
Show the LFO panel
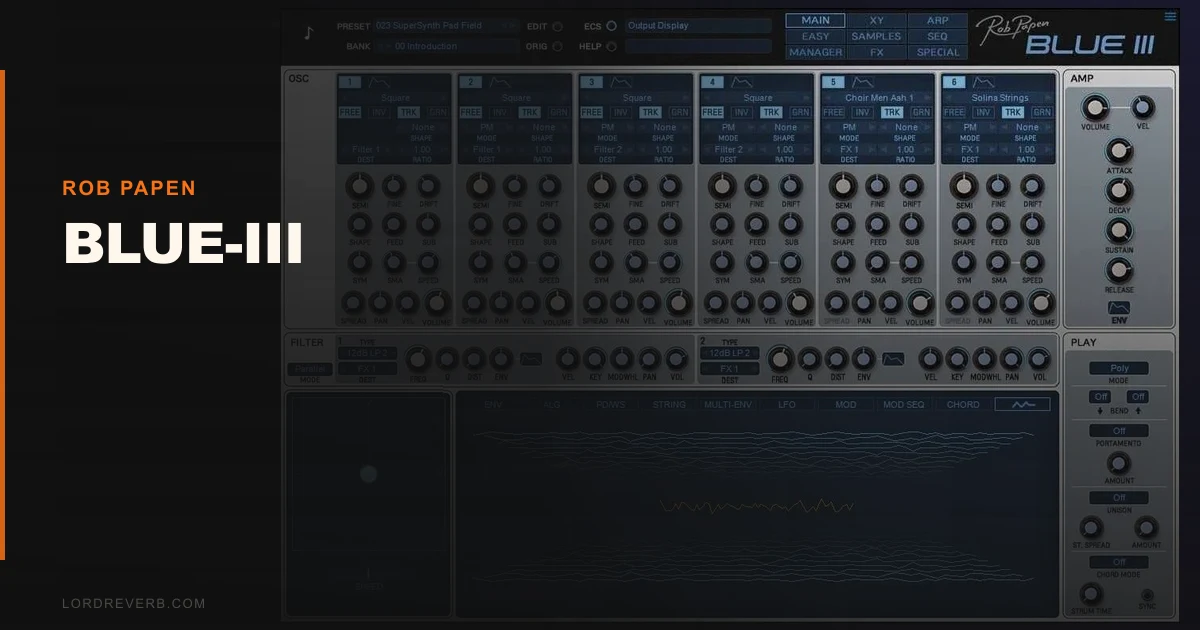pyautogui.click(x=789, y=405)
